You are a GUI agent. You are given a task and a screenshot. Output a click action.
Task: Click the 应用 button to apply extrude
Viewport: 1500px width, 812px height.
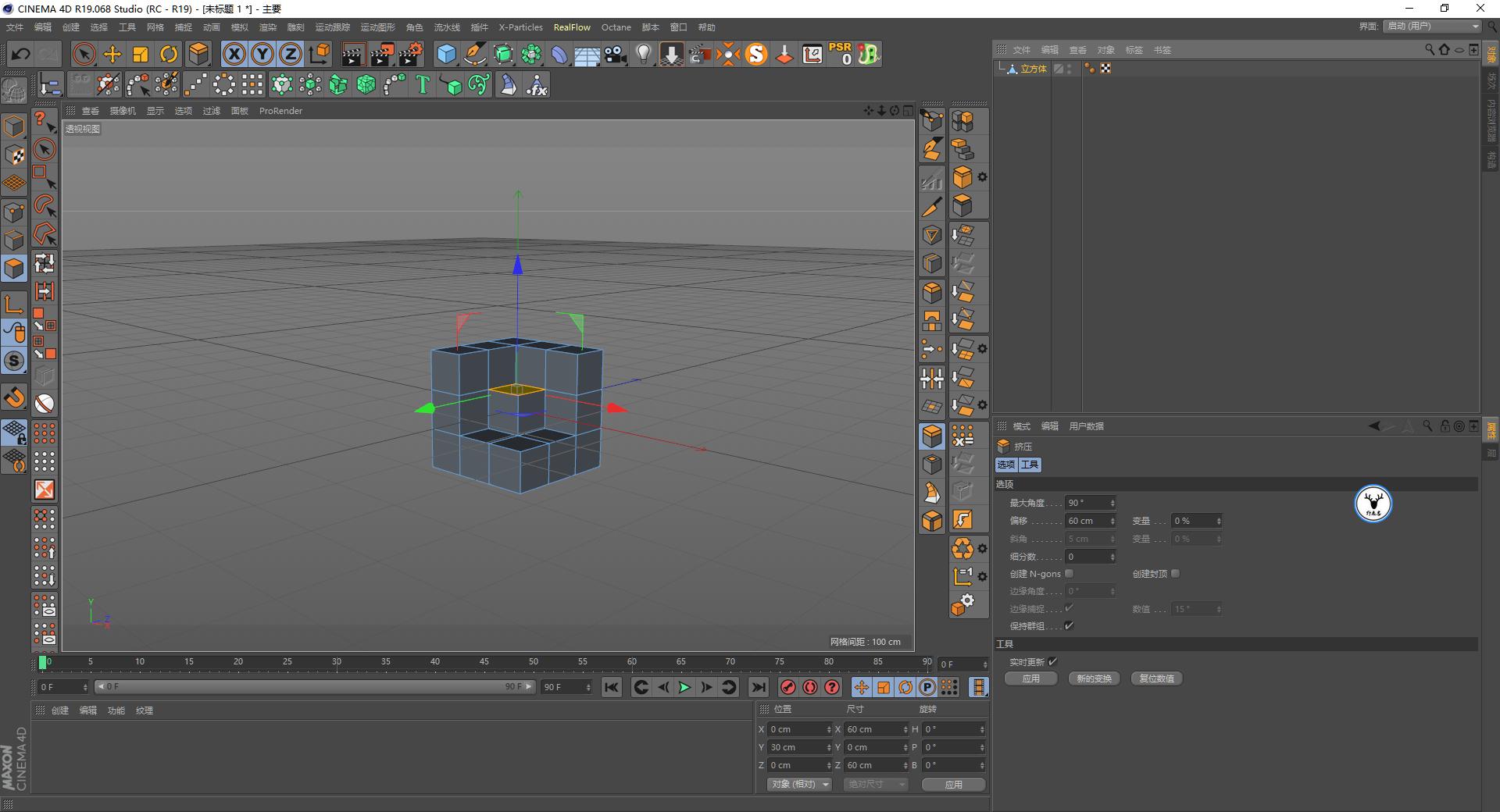1030,678
